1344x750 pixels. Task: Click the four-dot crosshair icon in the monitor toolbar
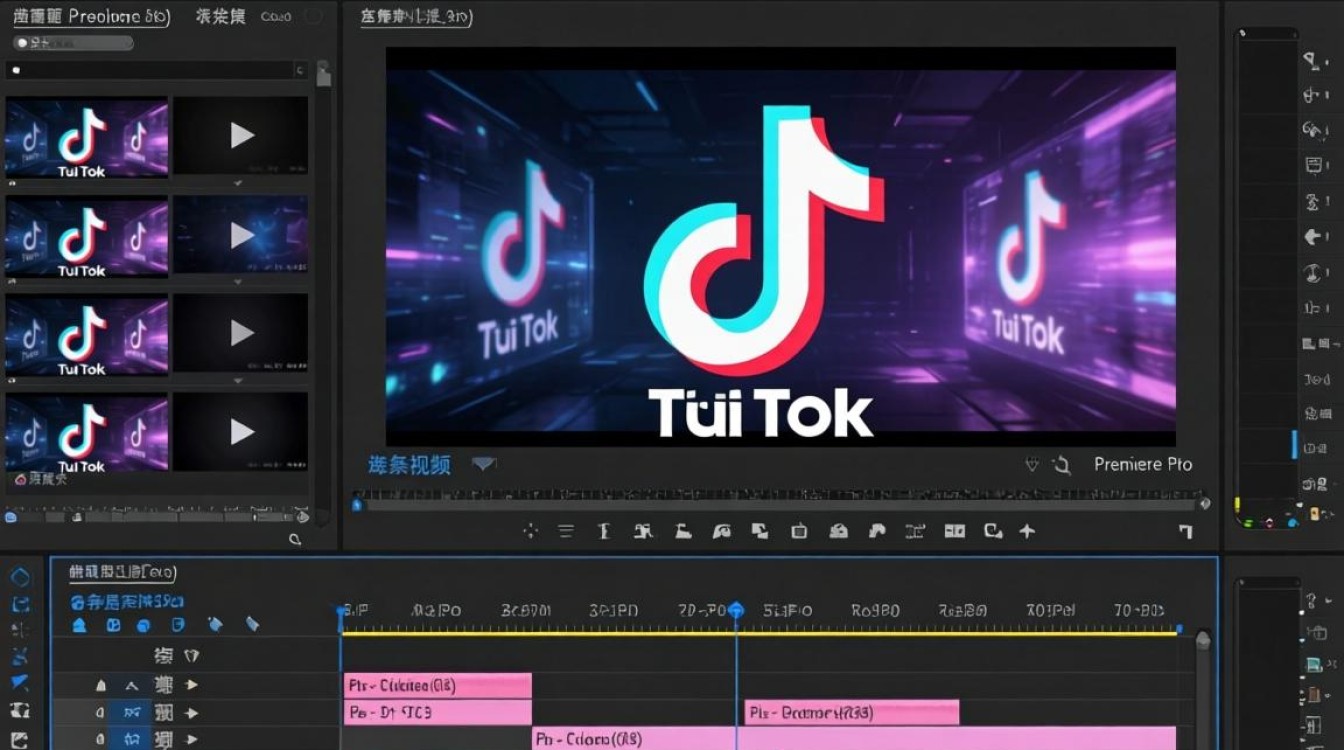530,531
